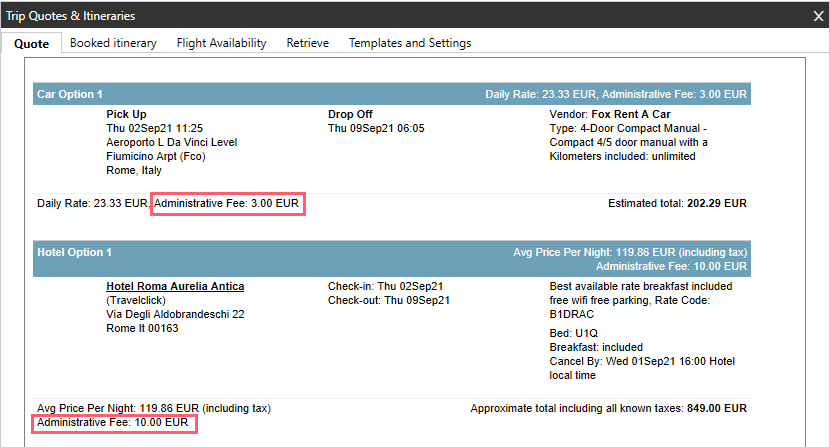Click the Hotel Option 1 header

pyautogui.click(x=74, y=252)
